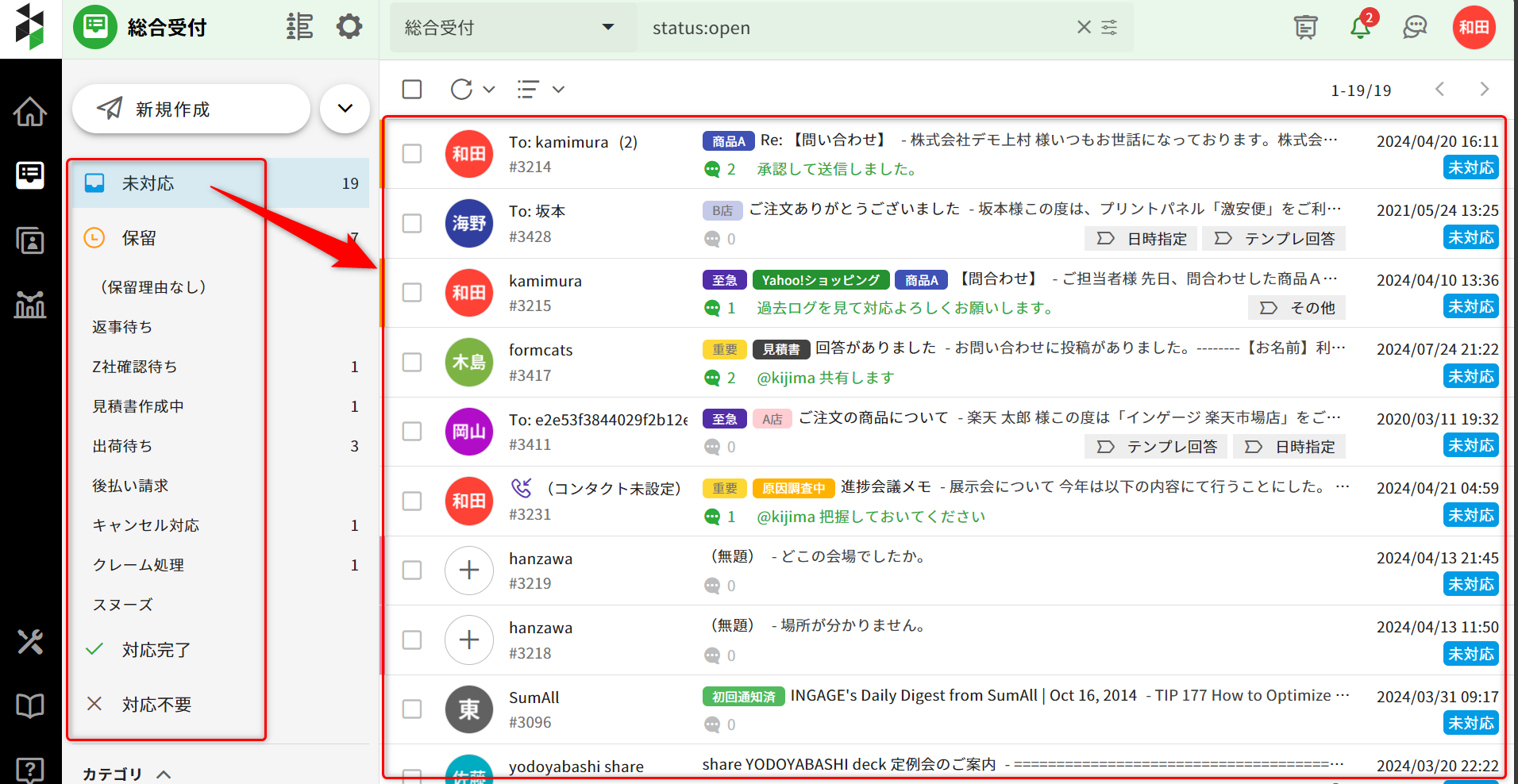Click the 至急 tag on ticket #3215

(724, 280)
